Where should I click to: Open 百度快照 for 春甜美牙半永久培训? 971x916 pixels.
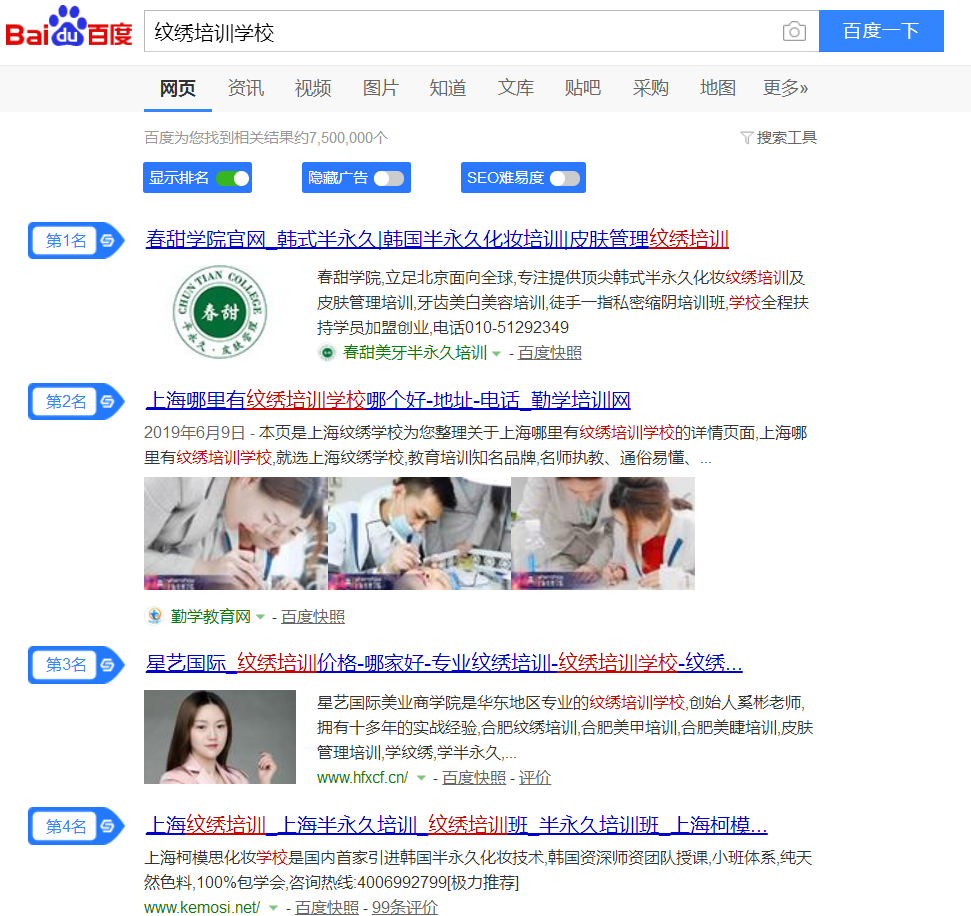[x=550, y=353]
